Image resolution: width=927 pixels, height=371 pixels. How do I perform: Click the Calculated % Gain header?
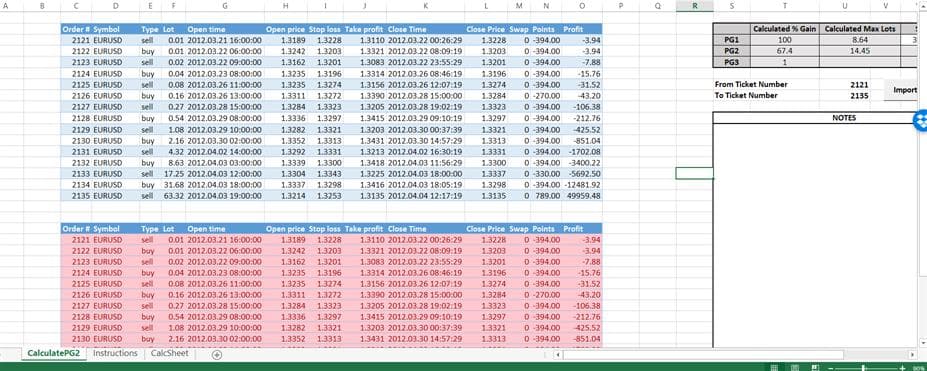(785, 29)
